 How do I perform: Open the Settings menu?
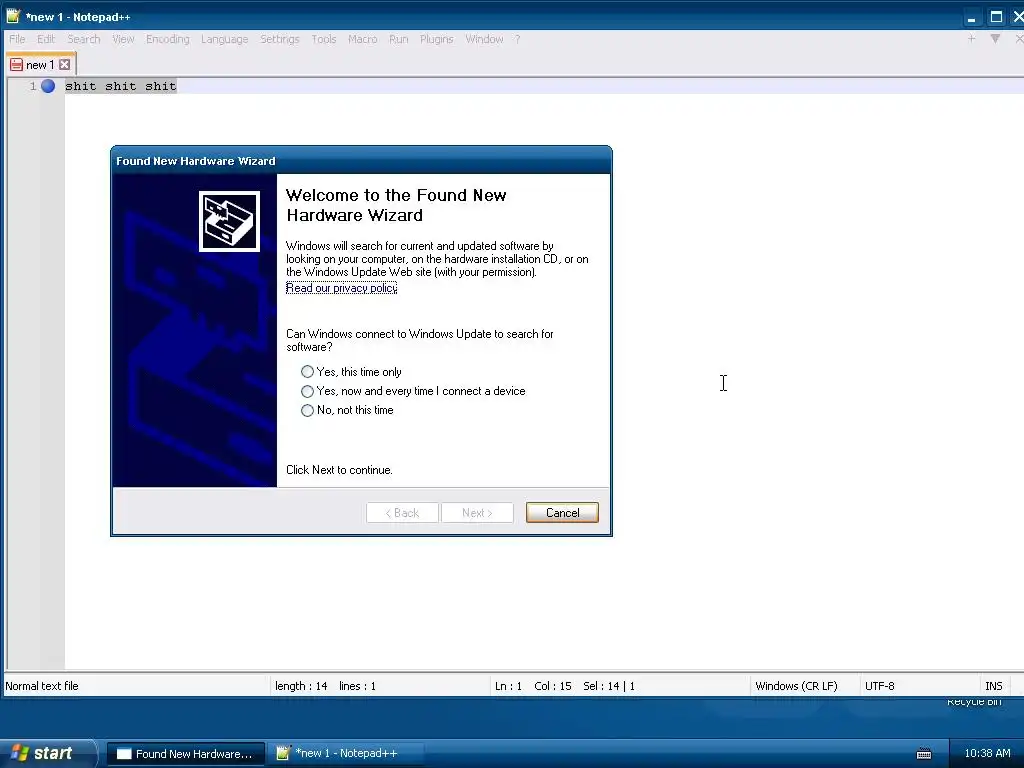coord(280,39)
